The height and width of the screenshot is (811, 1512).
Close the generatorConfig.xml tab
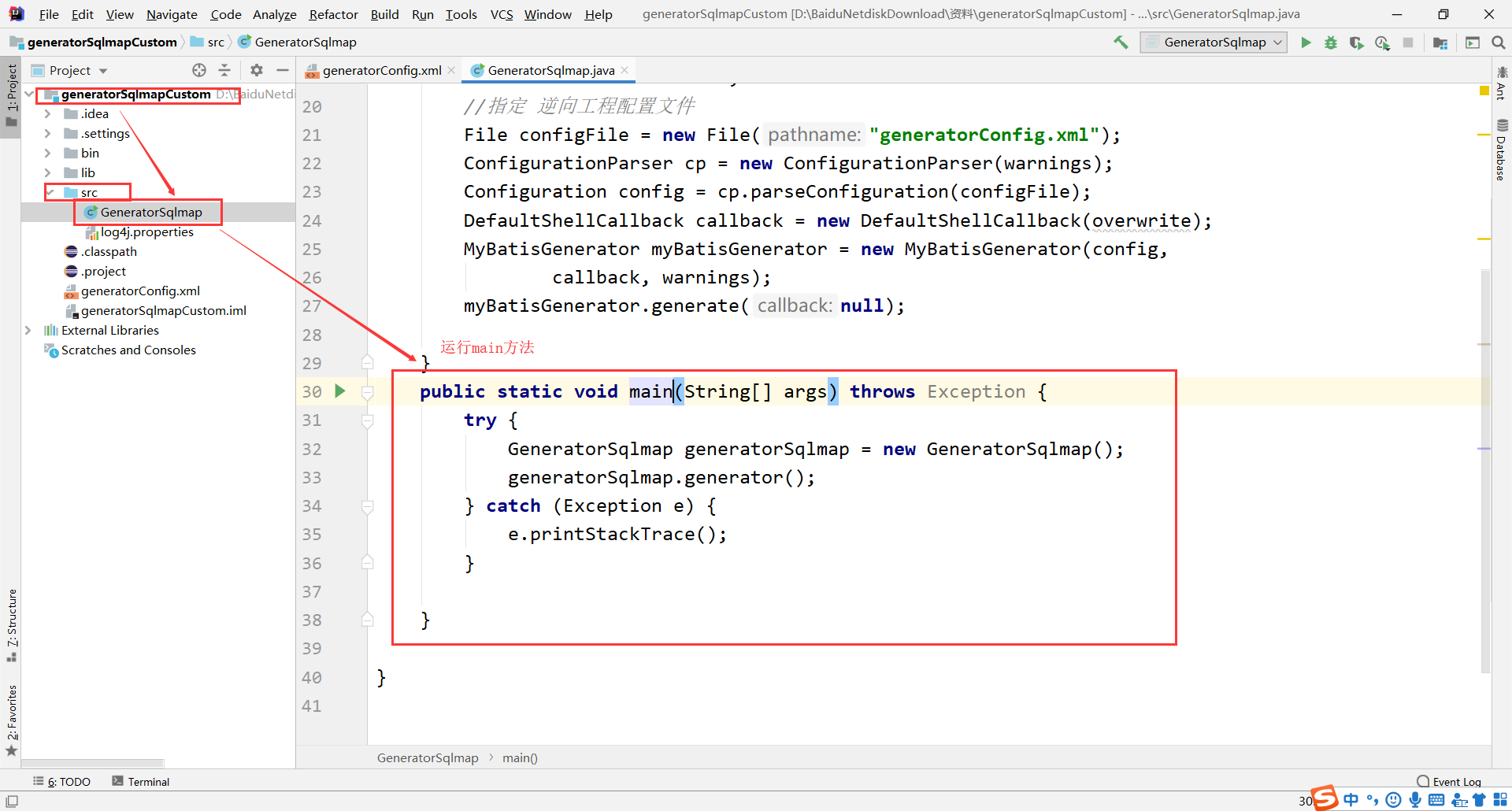point(451,70)
